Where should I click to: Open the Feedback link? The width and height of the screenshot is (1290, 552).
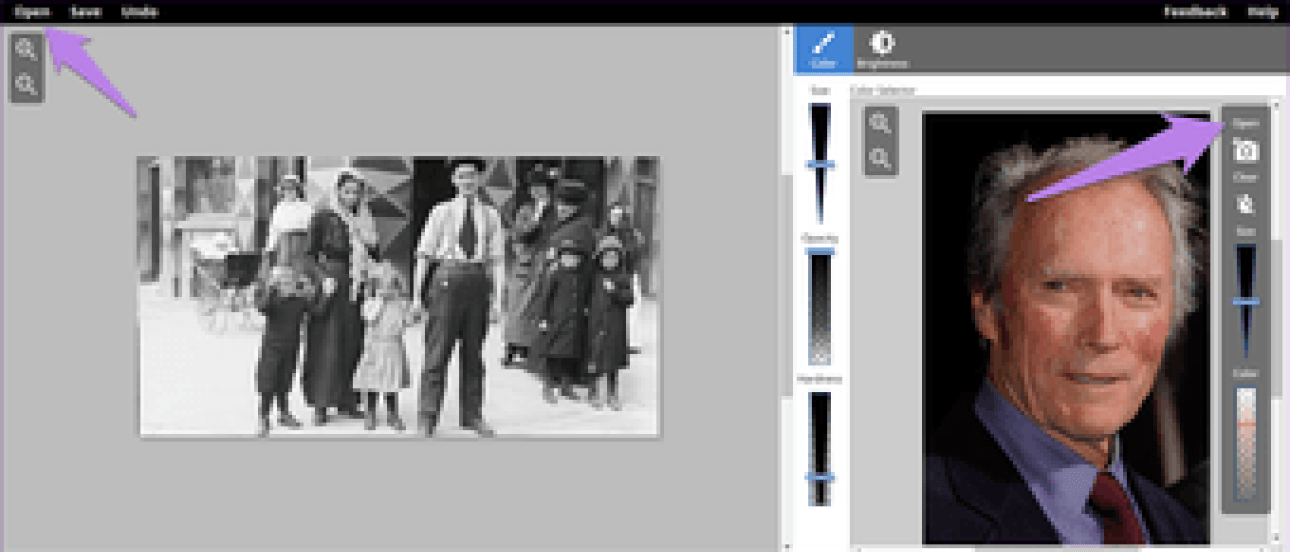1195,12
